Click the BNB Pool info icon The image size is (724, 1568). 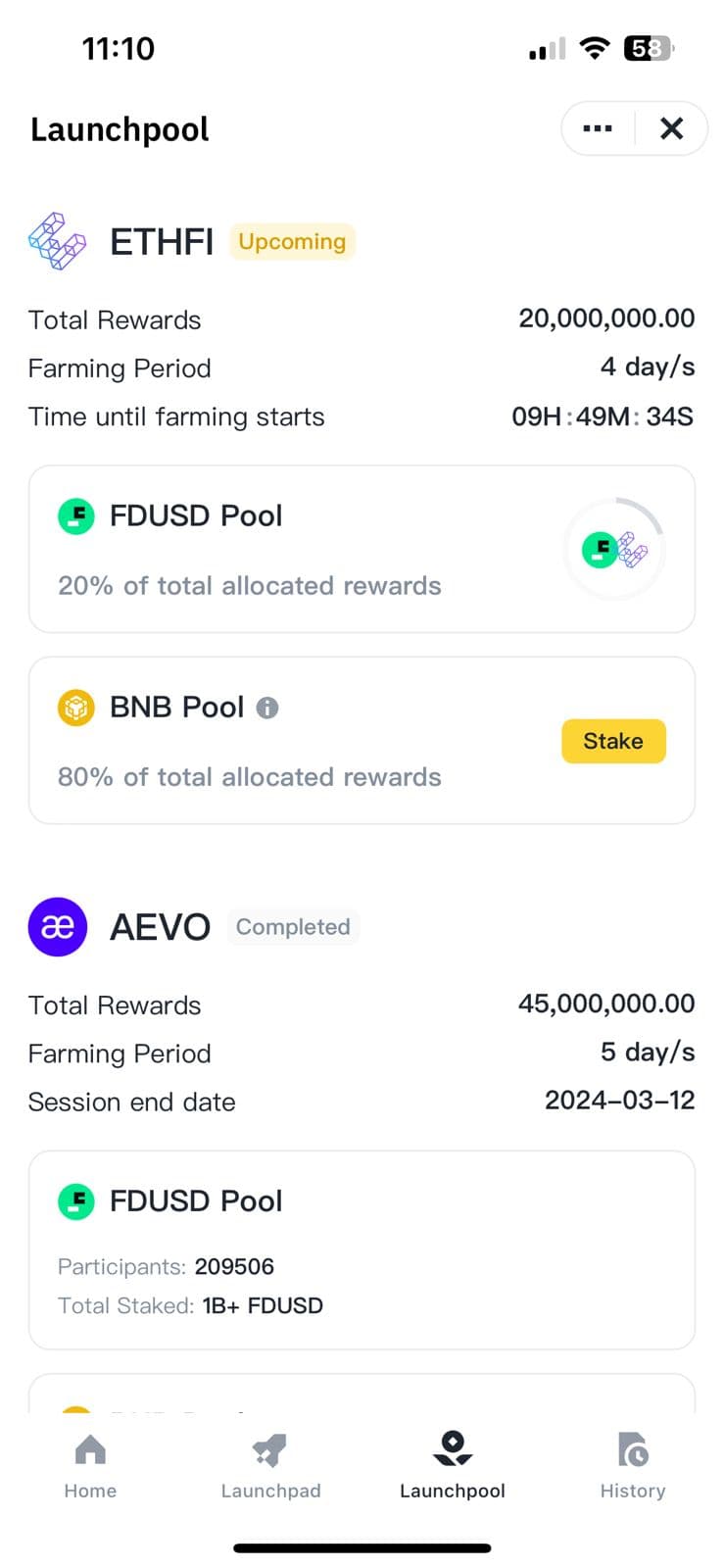[x=267, y=708]
